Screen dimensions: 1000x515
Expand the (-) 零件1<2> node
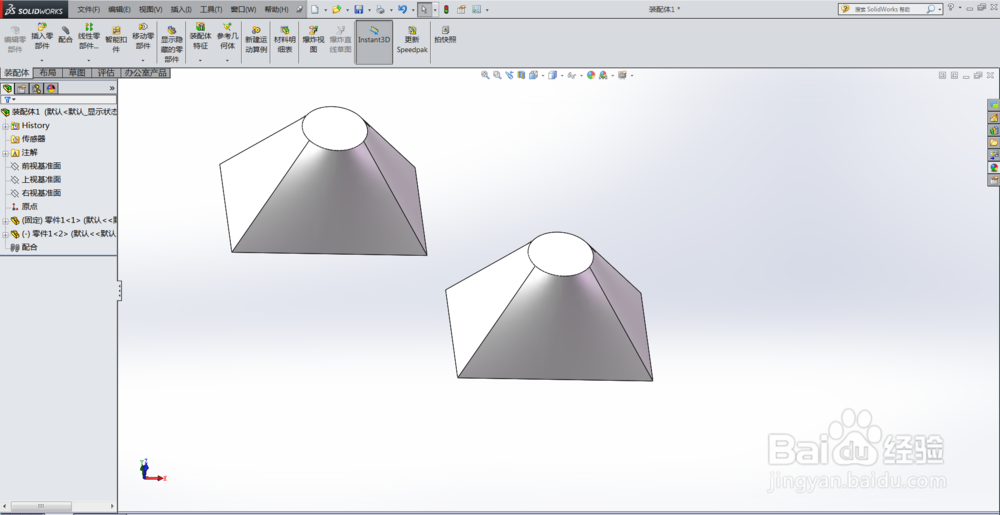click(5, 235)
